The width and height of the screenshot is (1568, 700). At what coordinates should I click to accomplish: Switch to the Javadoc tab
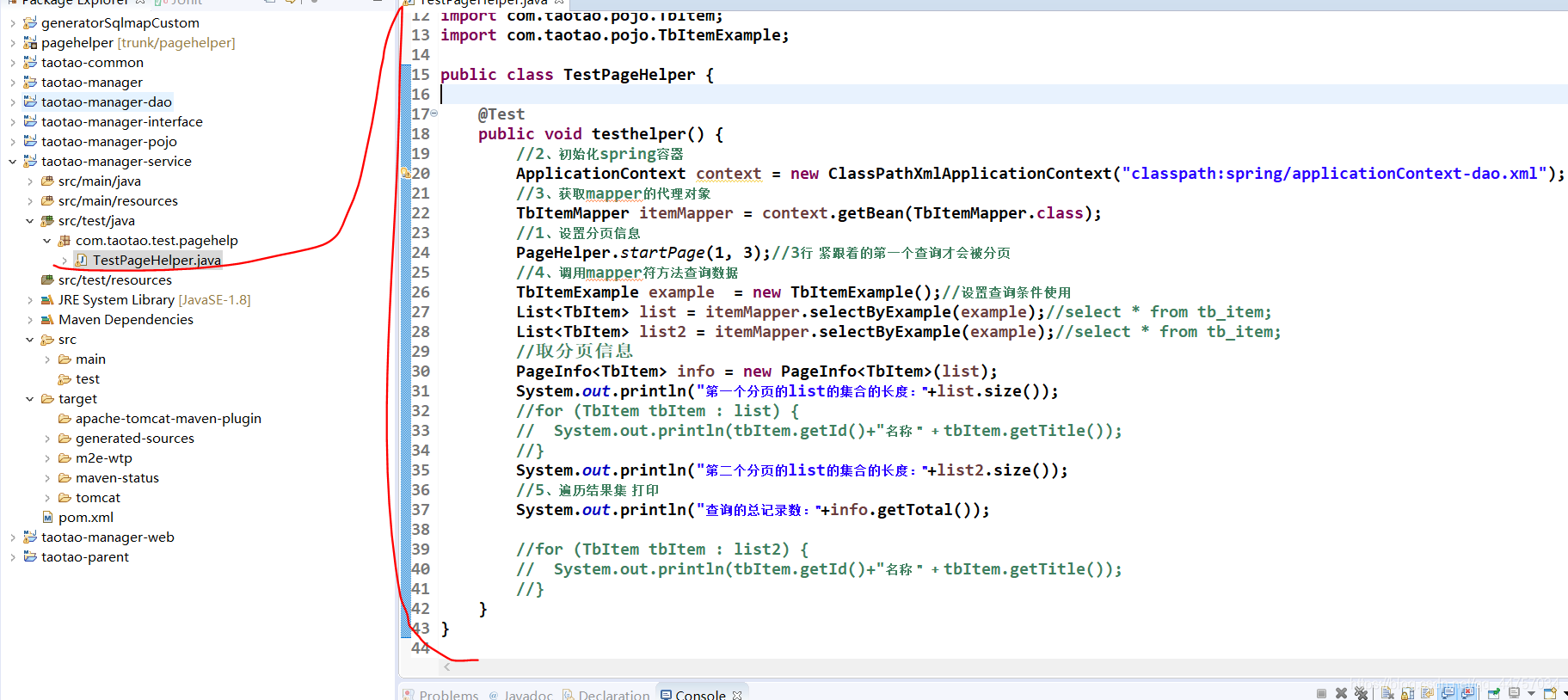(520, 694)
